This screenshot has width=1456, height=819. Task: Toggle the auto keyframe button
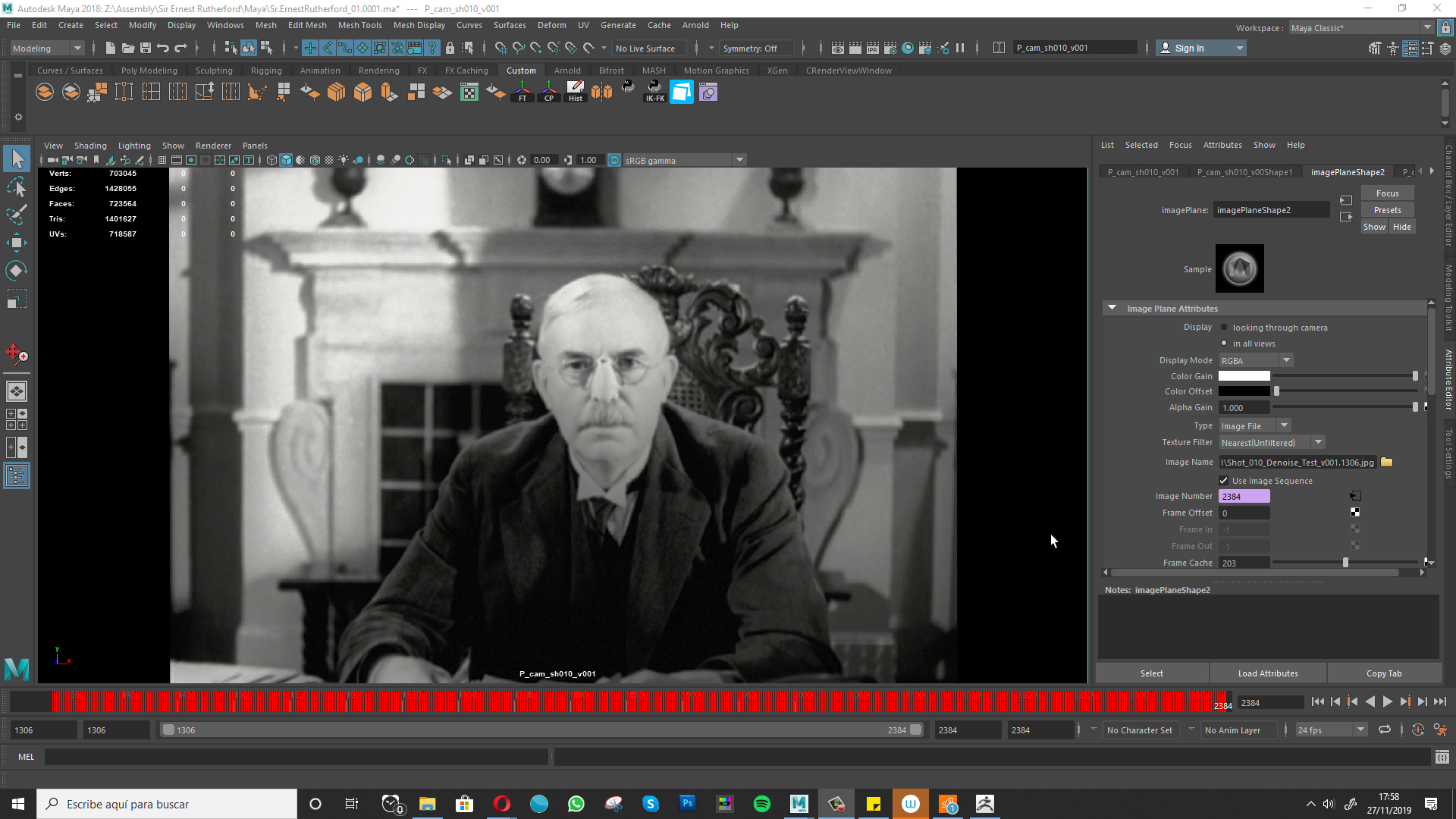[1417, 730]
